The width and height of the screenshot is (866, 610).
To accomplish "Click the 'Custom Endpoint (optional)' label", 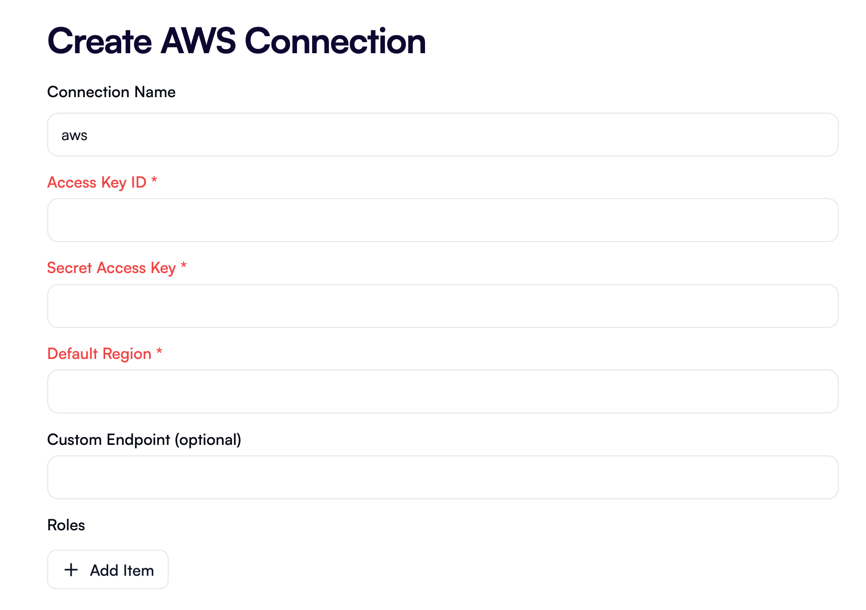I will tap(144, 440).
